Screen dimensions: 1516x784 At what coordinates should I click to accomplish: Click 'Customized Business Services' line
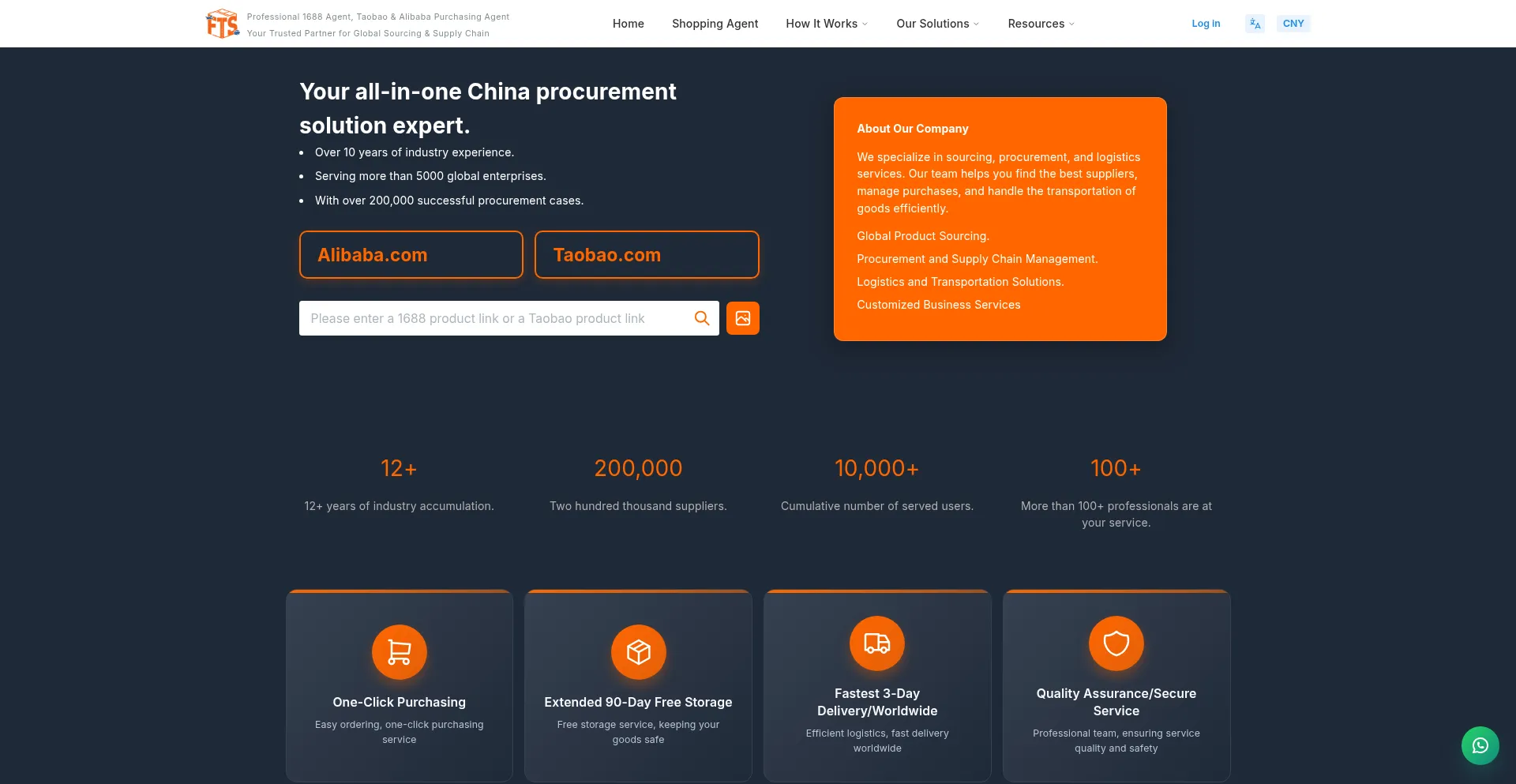(939, 305)
